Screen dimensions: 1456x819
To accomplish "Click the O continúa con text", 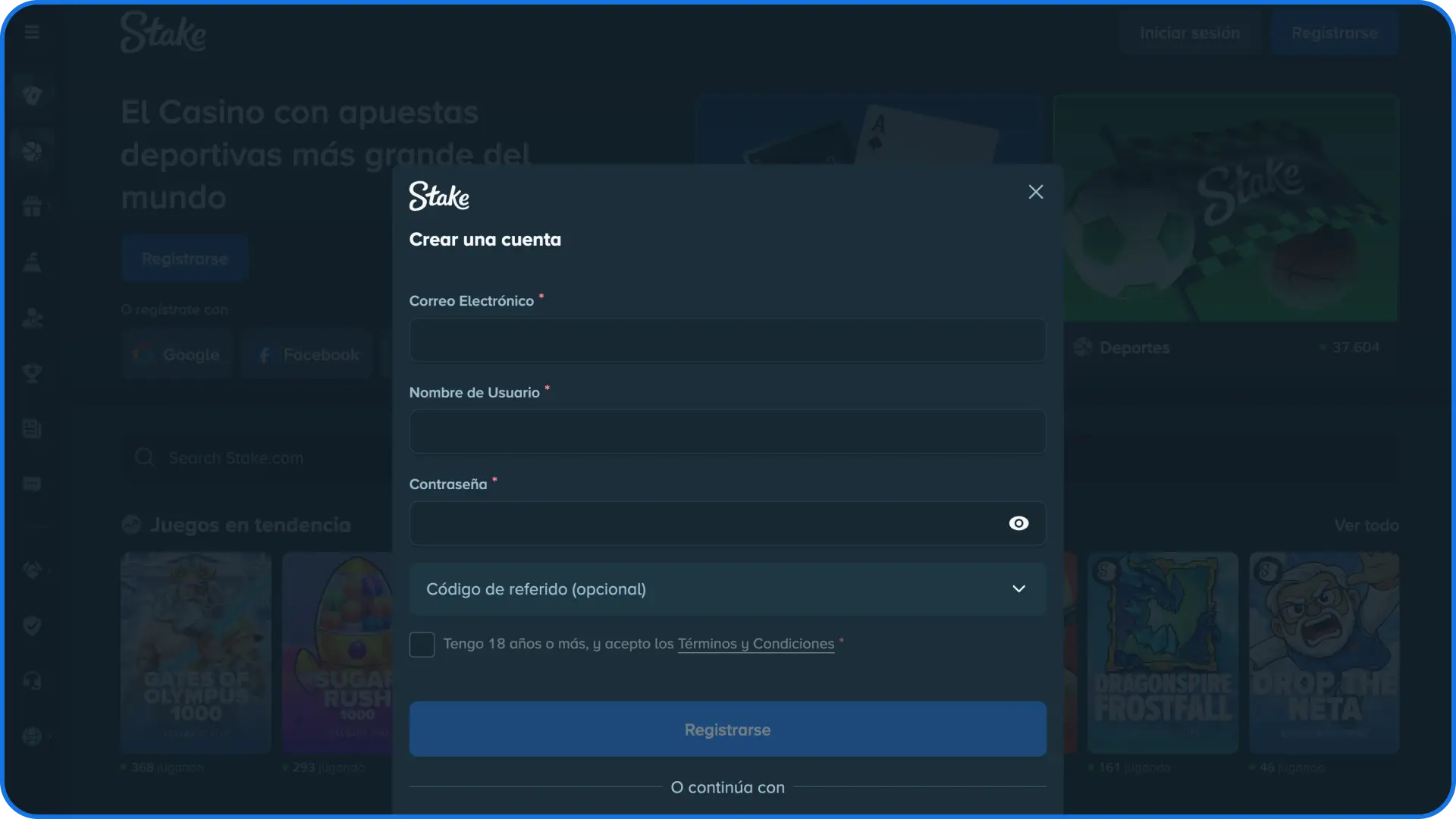I will click(728, 787).
